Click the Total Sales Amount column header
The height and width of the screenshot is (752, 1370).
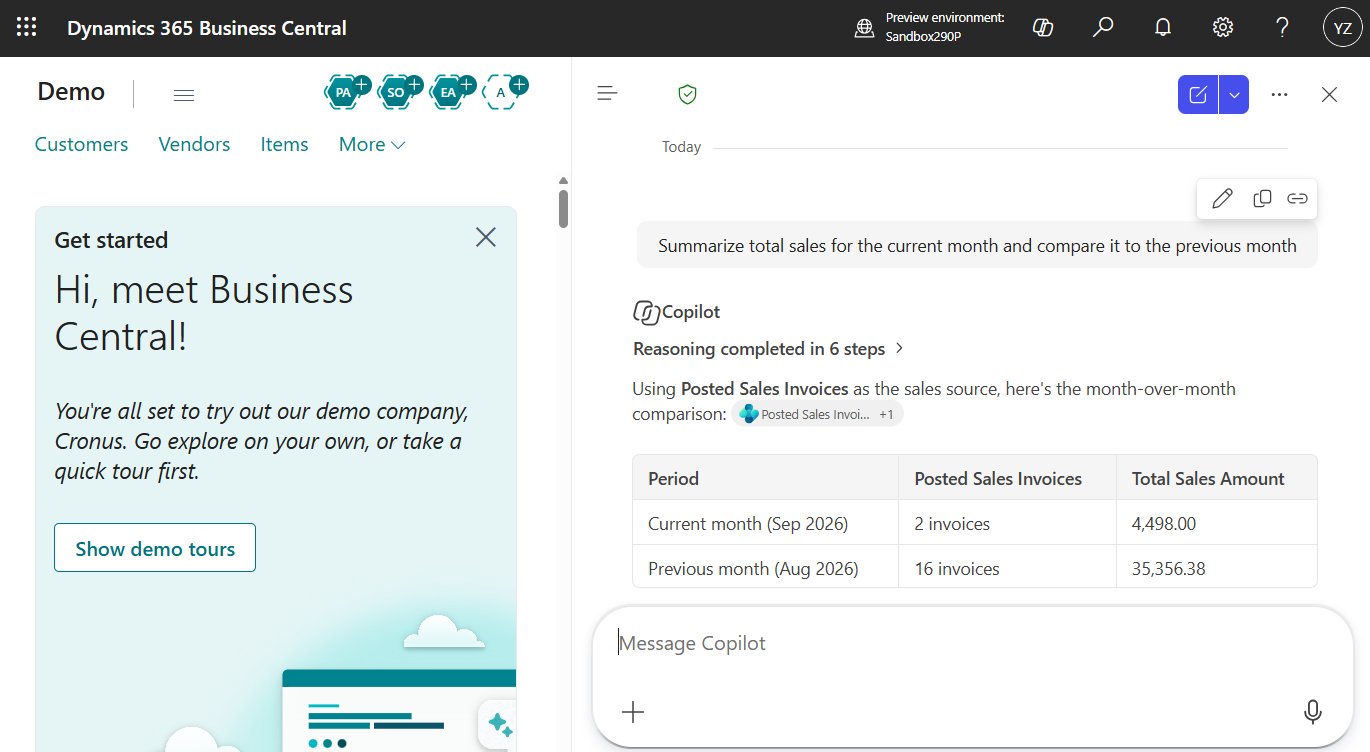coord(1217,478)
